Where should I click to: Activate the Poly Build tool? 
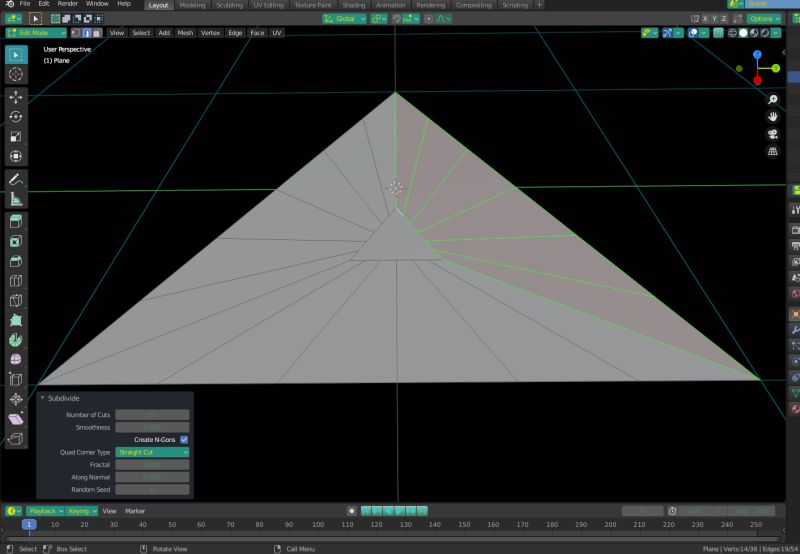tap(16, 320)
